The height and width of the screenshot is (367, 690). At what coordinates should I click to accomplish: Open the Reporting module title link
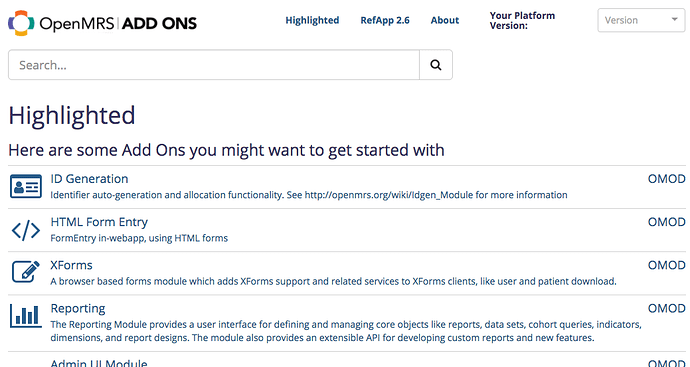pyautogui.click(x=78, y=308)
